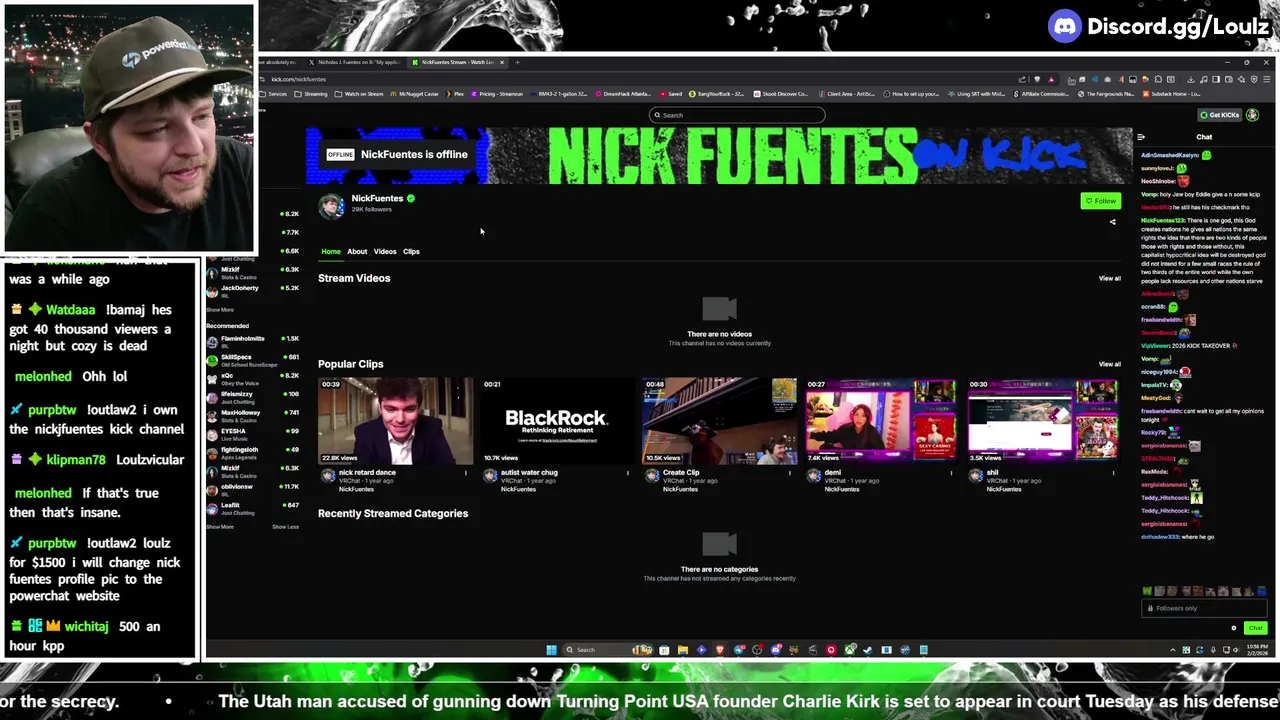Open oblivionsw recommended channel
The image size is (1280, 720).
coord(252,489)
